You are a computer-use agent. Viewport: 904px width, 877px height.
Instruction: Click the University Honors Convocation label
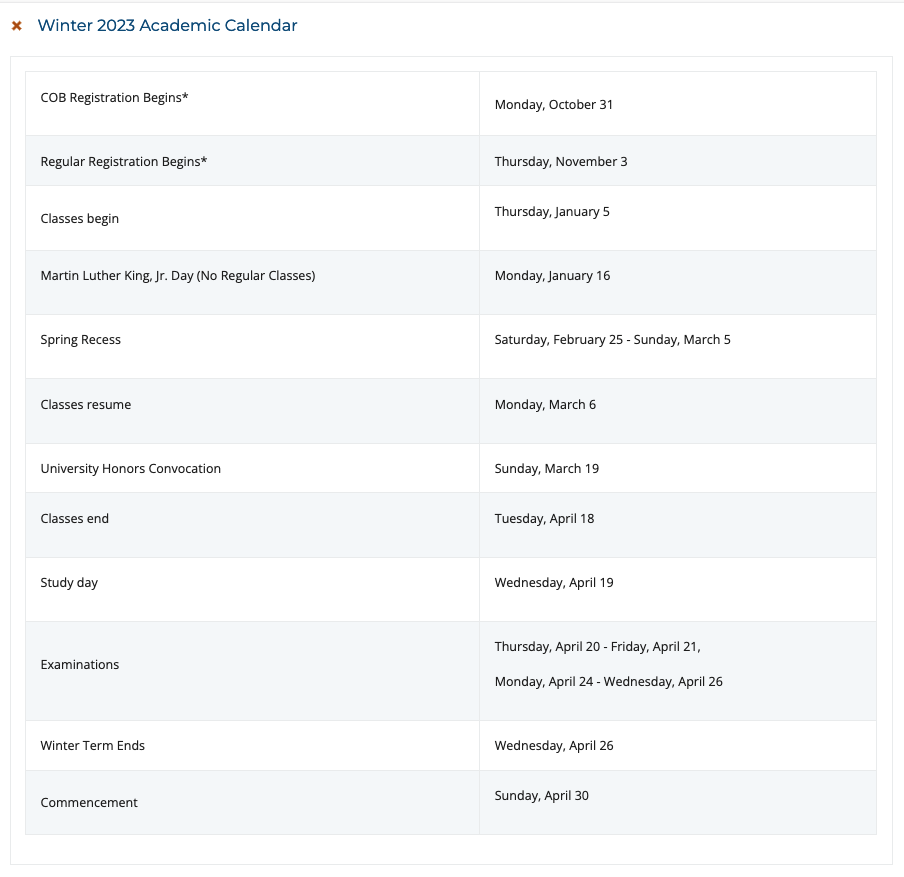(x=130, y=468)
